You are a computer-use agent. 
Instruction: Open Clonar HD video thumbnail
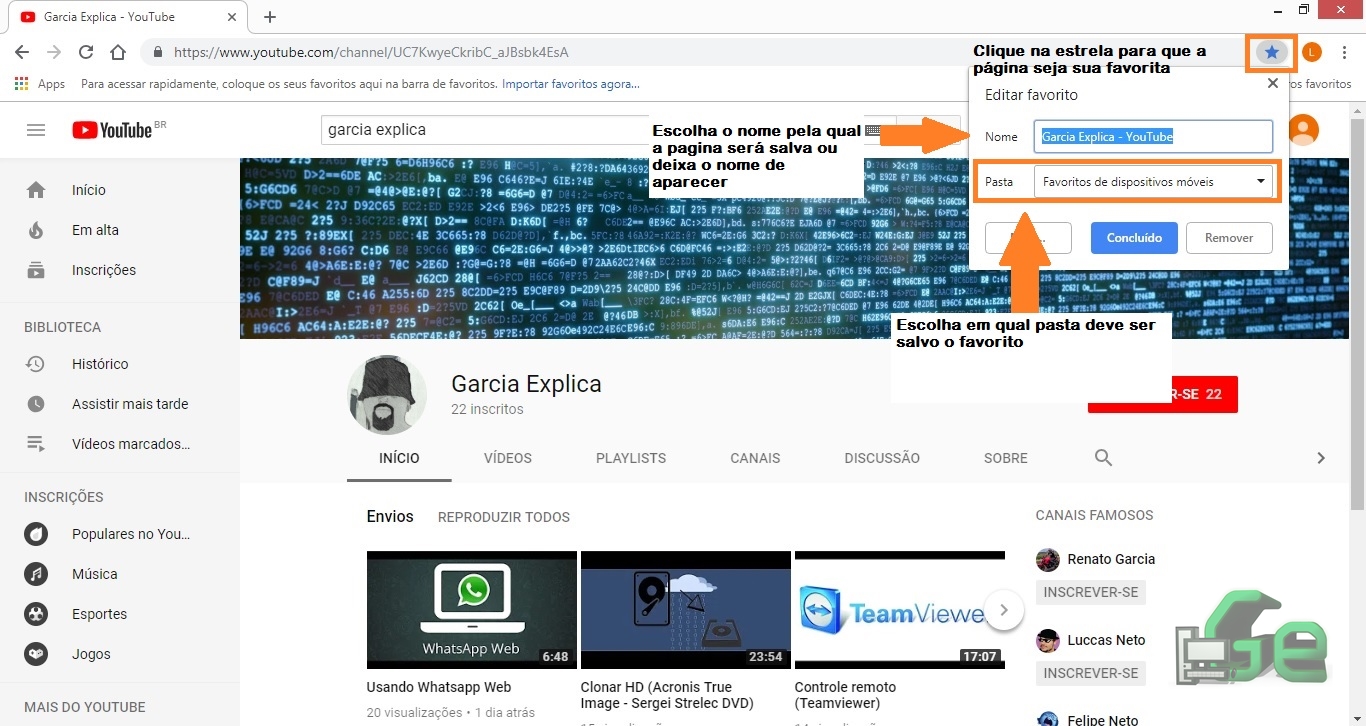pos(685,610)
